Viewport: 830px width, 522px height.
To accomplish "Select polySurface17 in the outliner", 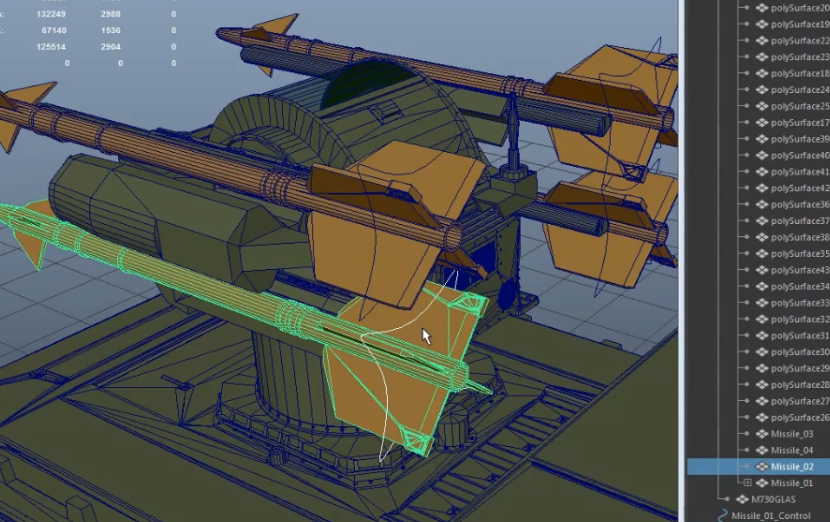I will coord(800,122).
